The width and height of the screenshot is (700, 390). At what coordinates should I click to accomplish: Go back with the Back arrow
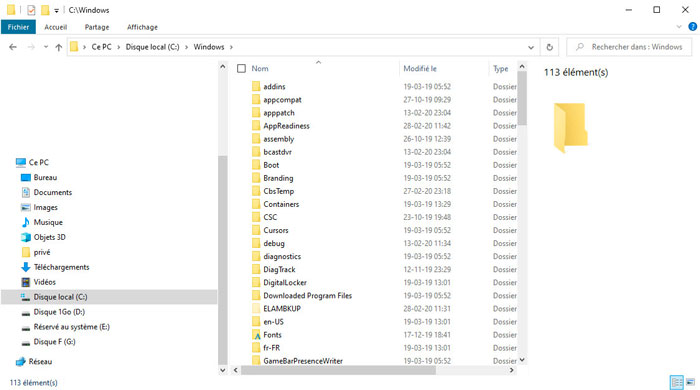[13, 47]
